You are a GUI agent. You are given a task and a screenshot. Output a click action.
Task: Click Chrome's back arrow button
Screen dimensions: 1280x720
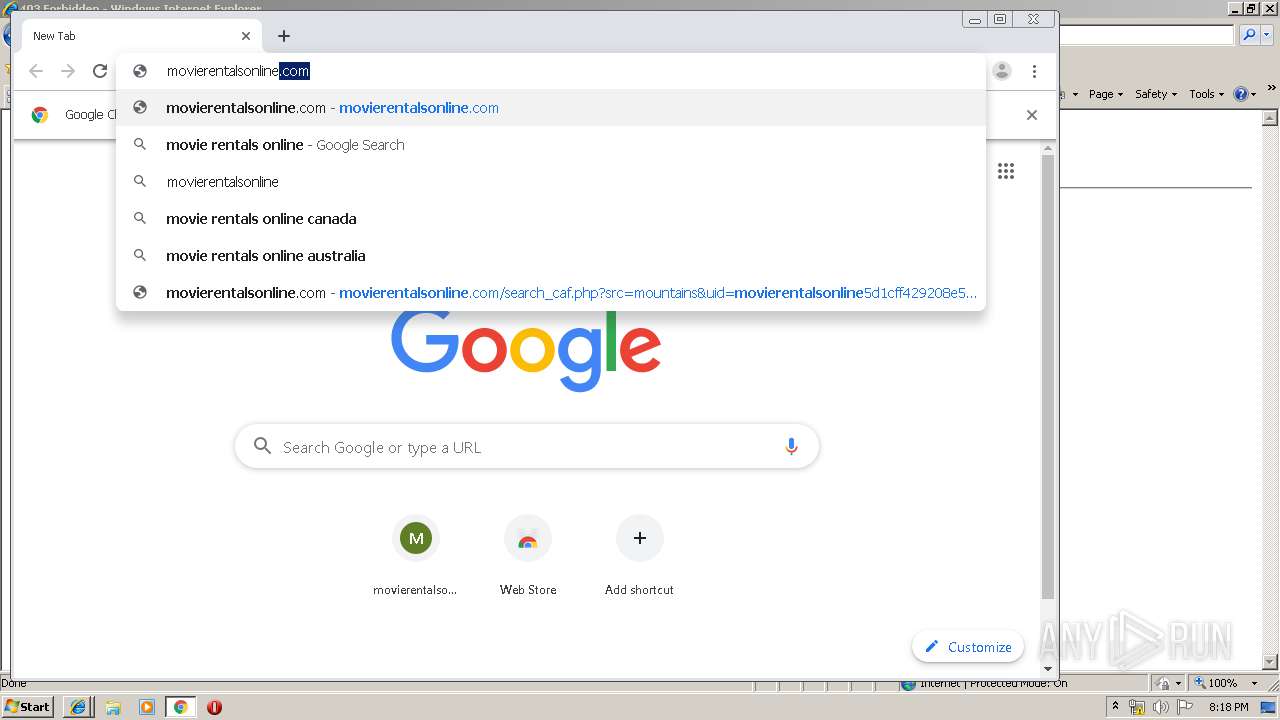pyautogui.click(x=36, y=71)
